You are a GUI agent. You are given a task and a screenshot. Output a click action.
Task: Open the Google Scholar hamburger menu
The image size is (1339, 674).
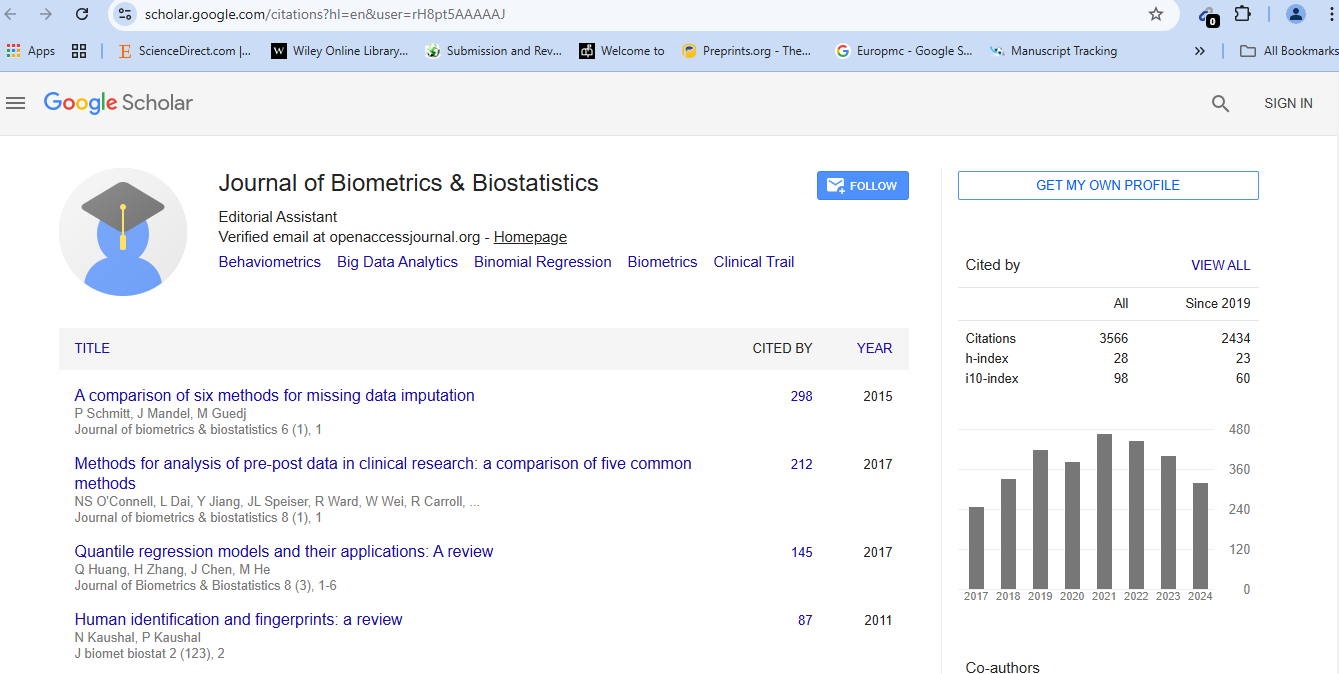[15, 103]
